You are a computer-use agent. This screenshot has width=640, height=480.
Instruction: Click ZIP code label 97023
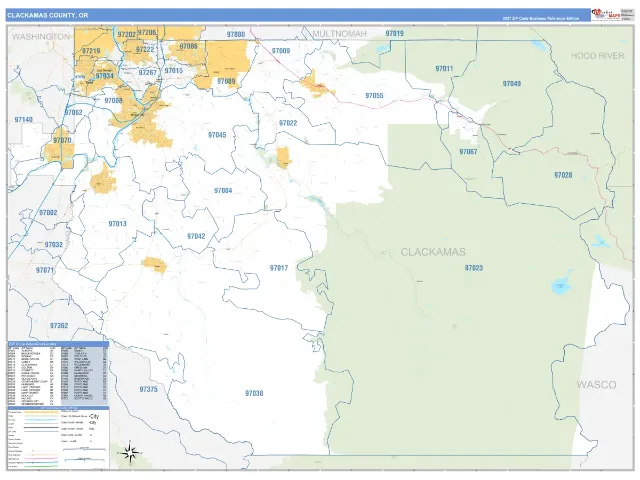[474, 268]
